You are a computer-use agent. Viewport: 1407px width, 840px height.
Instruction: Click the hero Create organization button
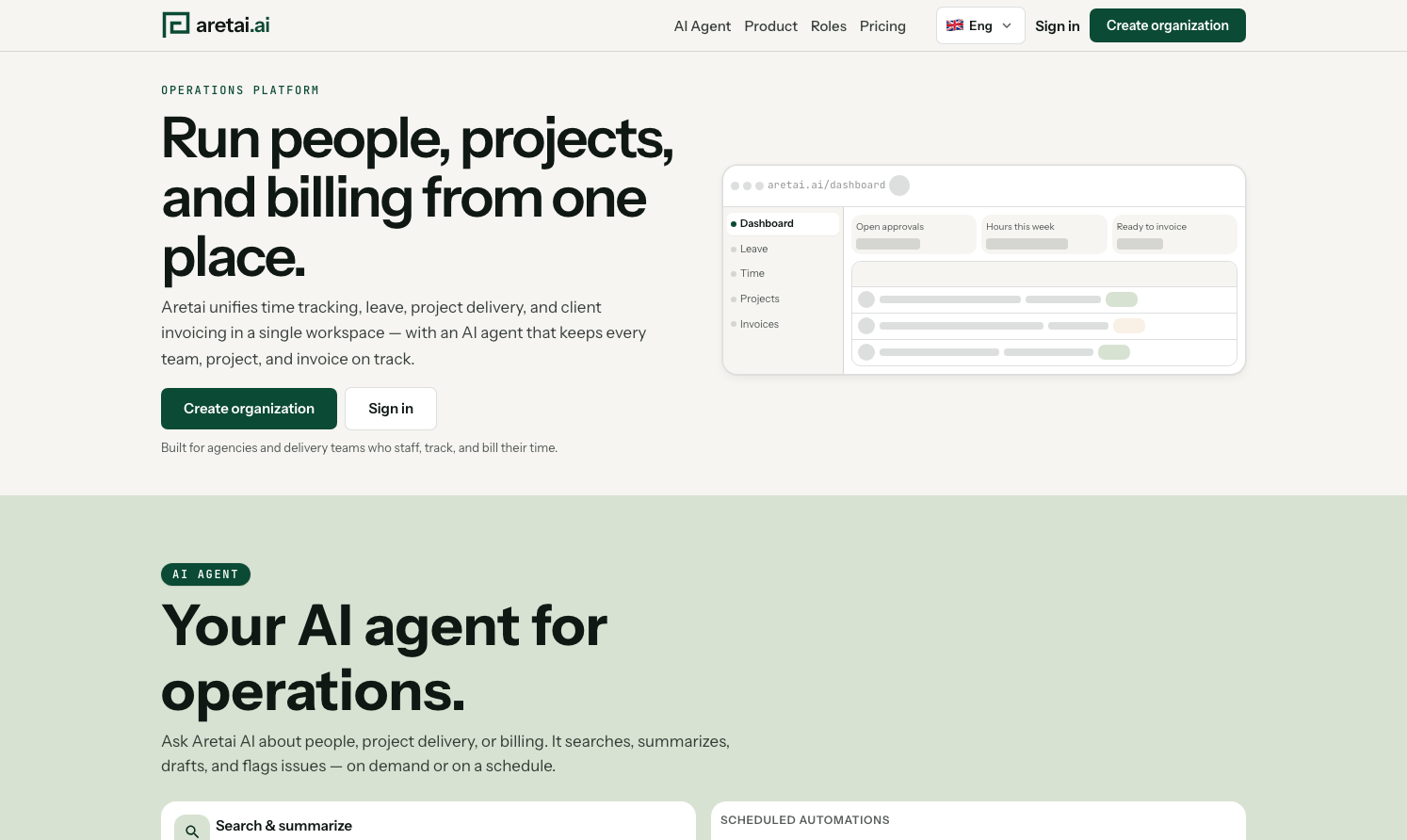coord(249,409)
